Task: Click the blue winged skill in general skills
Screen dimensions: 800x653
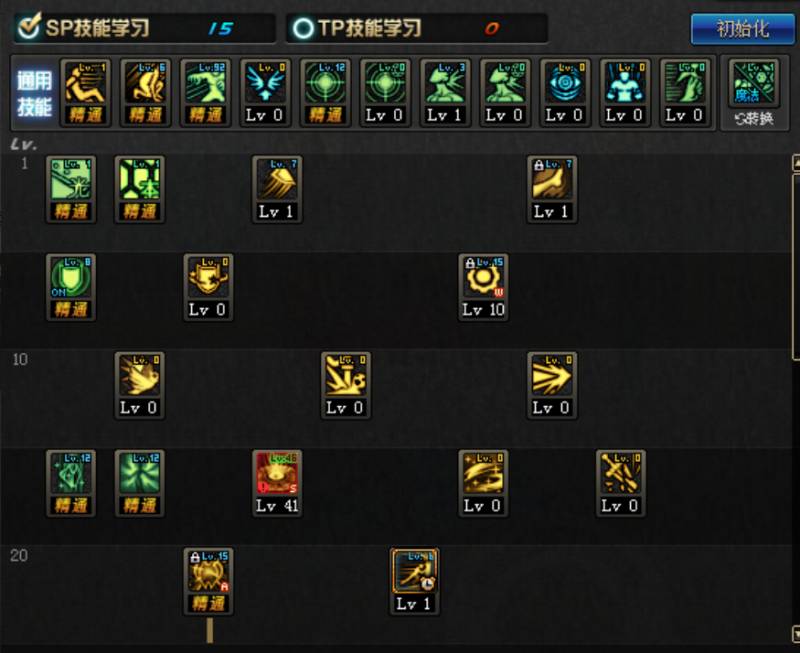Action: point(265,92)
